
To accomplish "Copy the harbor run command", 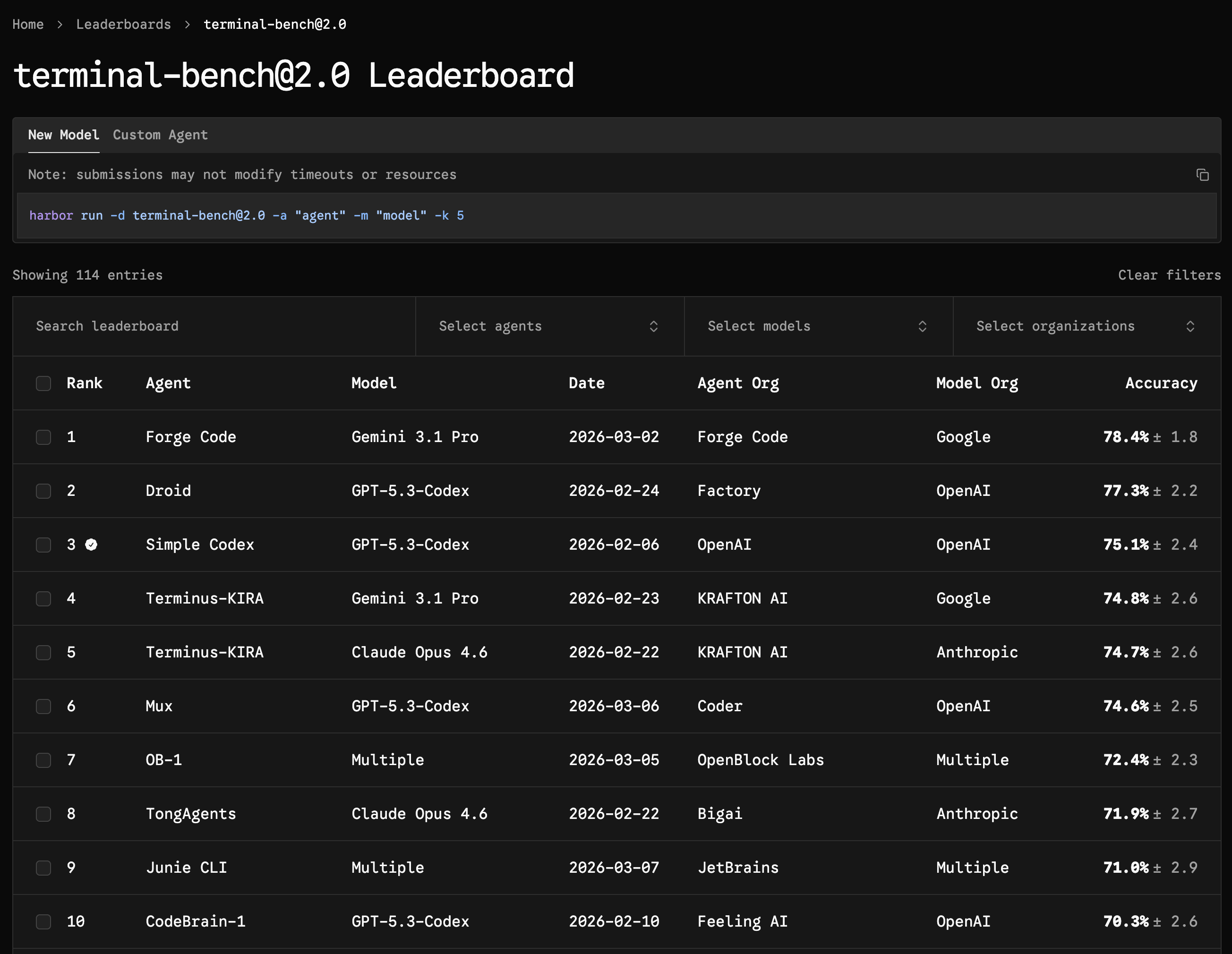I will (1202, 175).
